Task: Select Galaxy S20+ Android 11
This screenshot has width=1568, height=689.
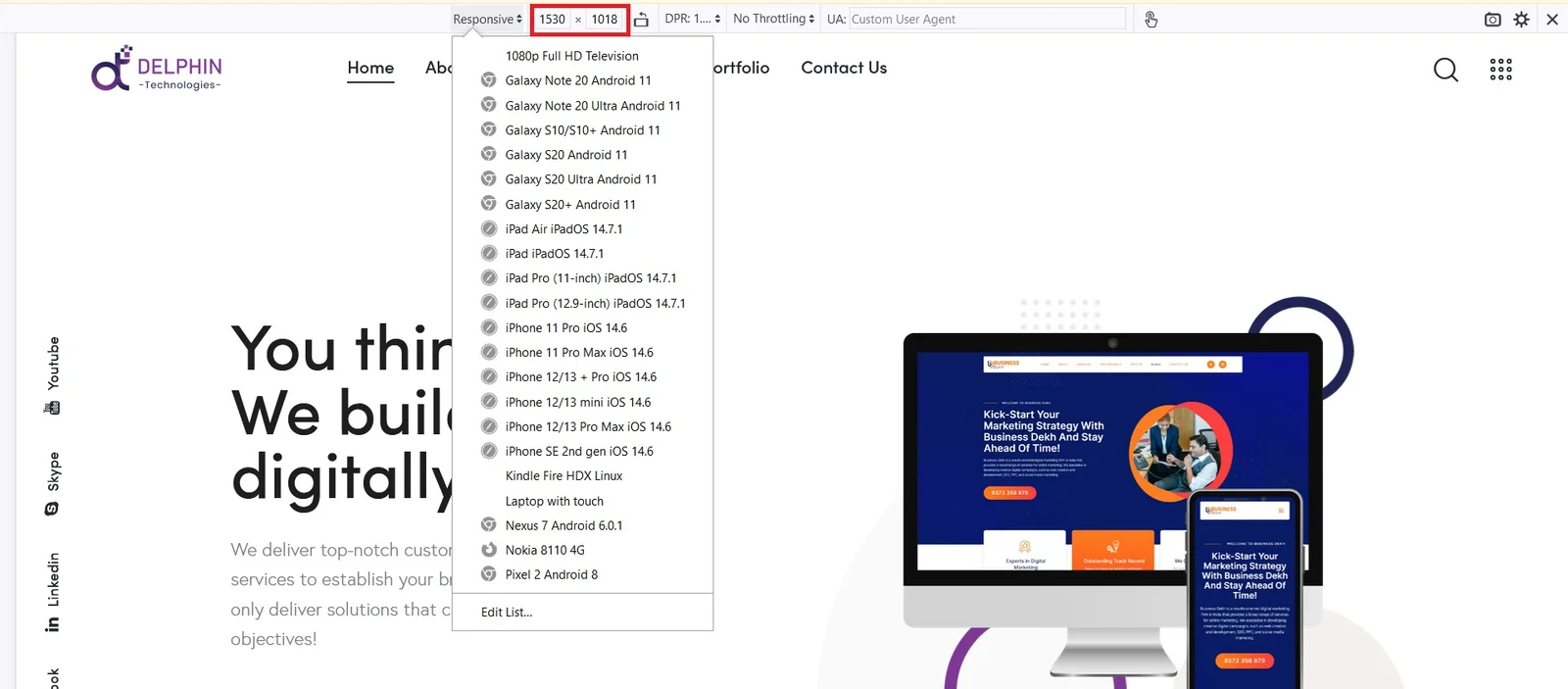Action: 582,205
